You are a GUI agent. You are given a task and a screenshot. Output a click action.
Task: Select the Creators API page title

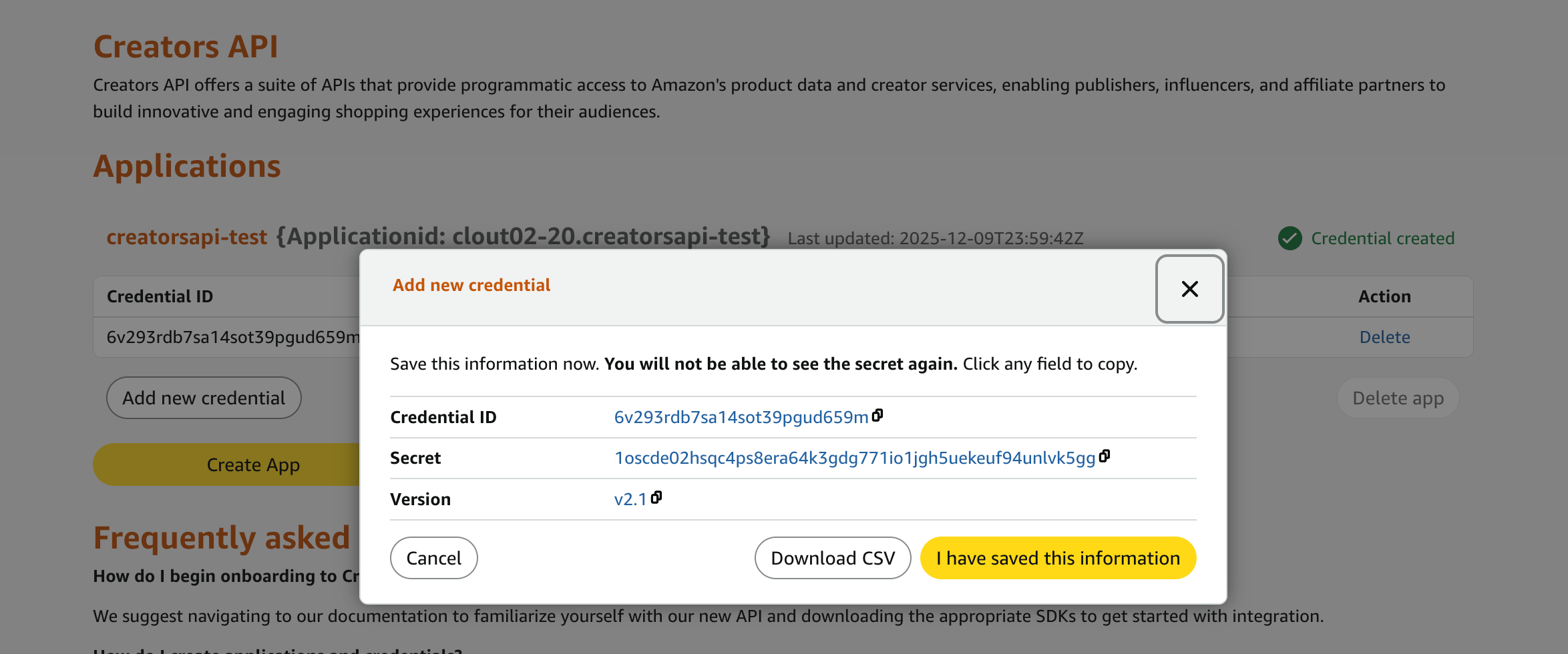[x=186, y=45]
